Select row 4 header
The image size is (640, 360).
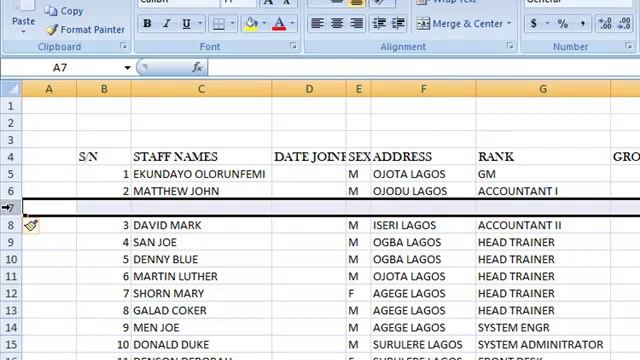tap(11, 157)
